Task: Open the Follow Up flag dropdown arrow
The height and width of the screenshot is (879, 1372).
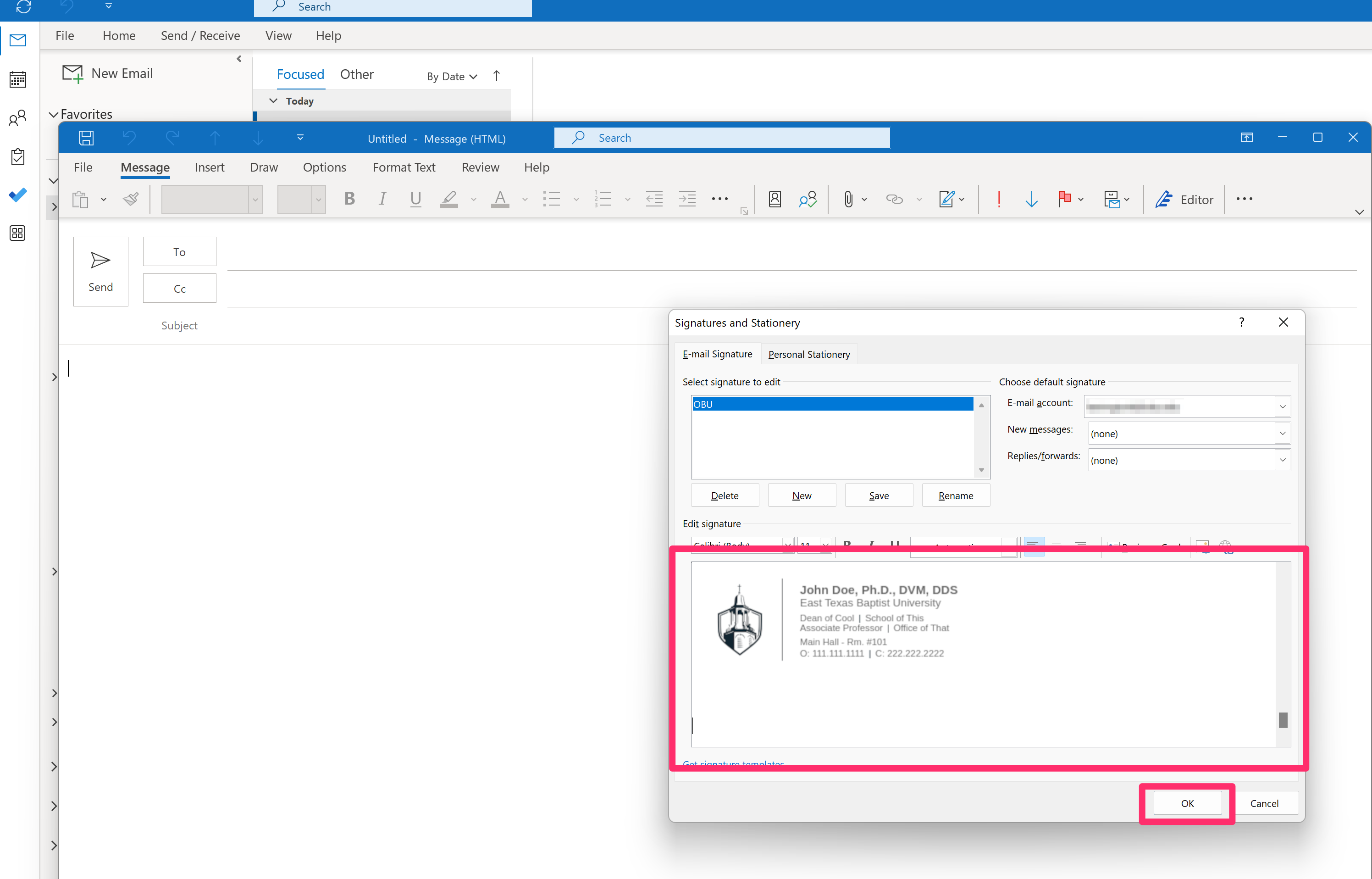Action: click(x=1080, y=199)
